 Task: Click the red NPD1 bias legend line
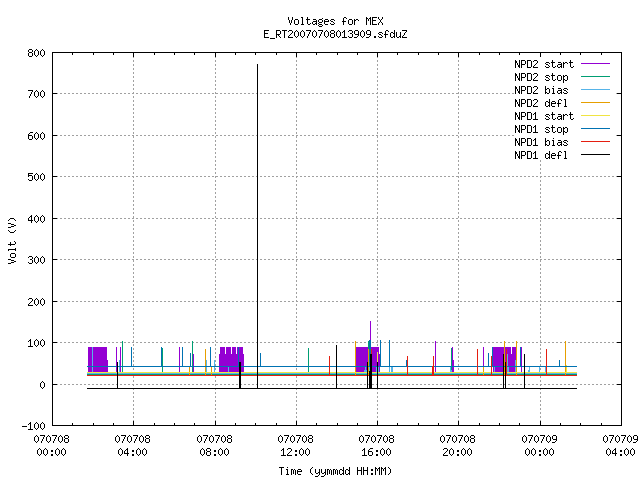click(x=596, y=142)
